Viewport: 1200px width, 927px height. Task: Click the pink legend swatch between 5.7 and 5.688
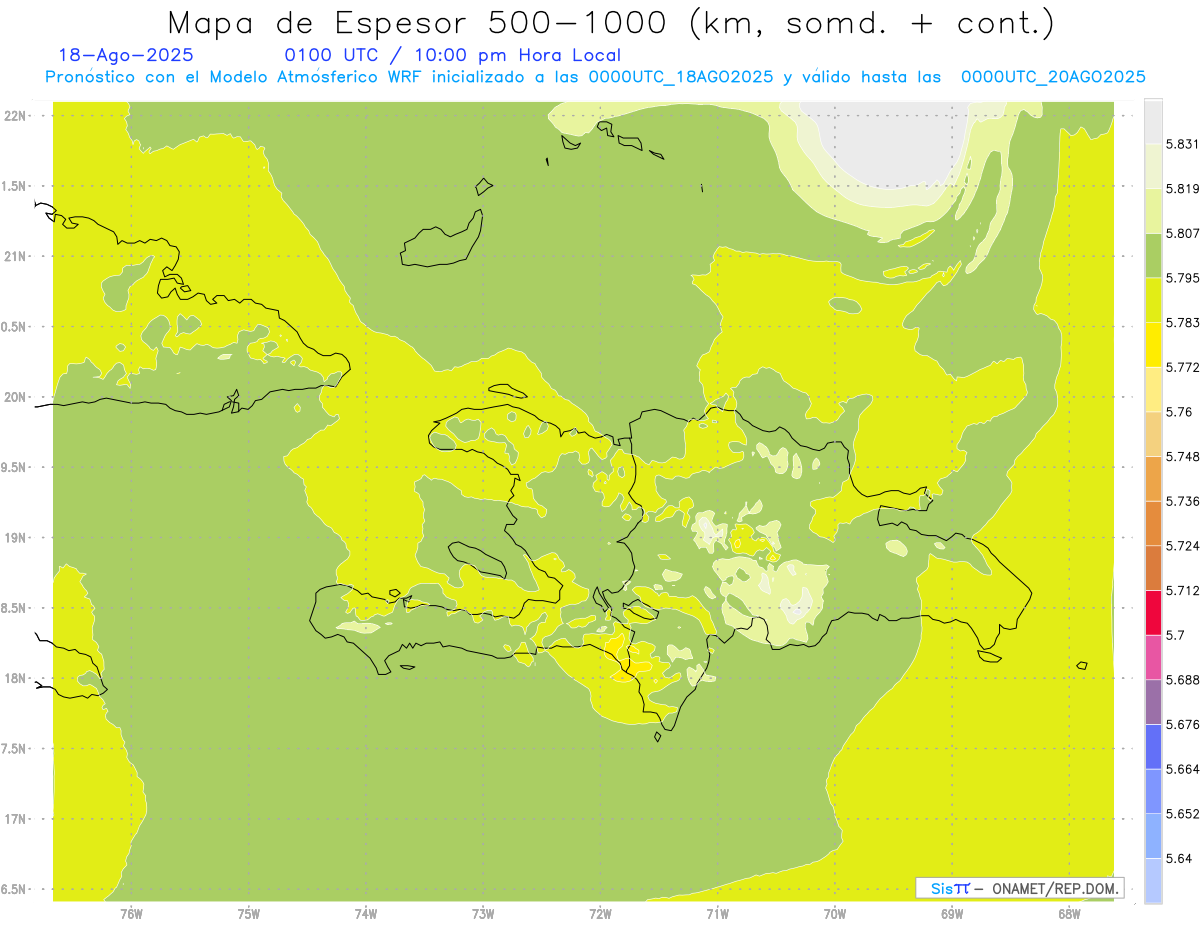pyautogui.click(x=1153, y=657)
